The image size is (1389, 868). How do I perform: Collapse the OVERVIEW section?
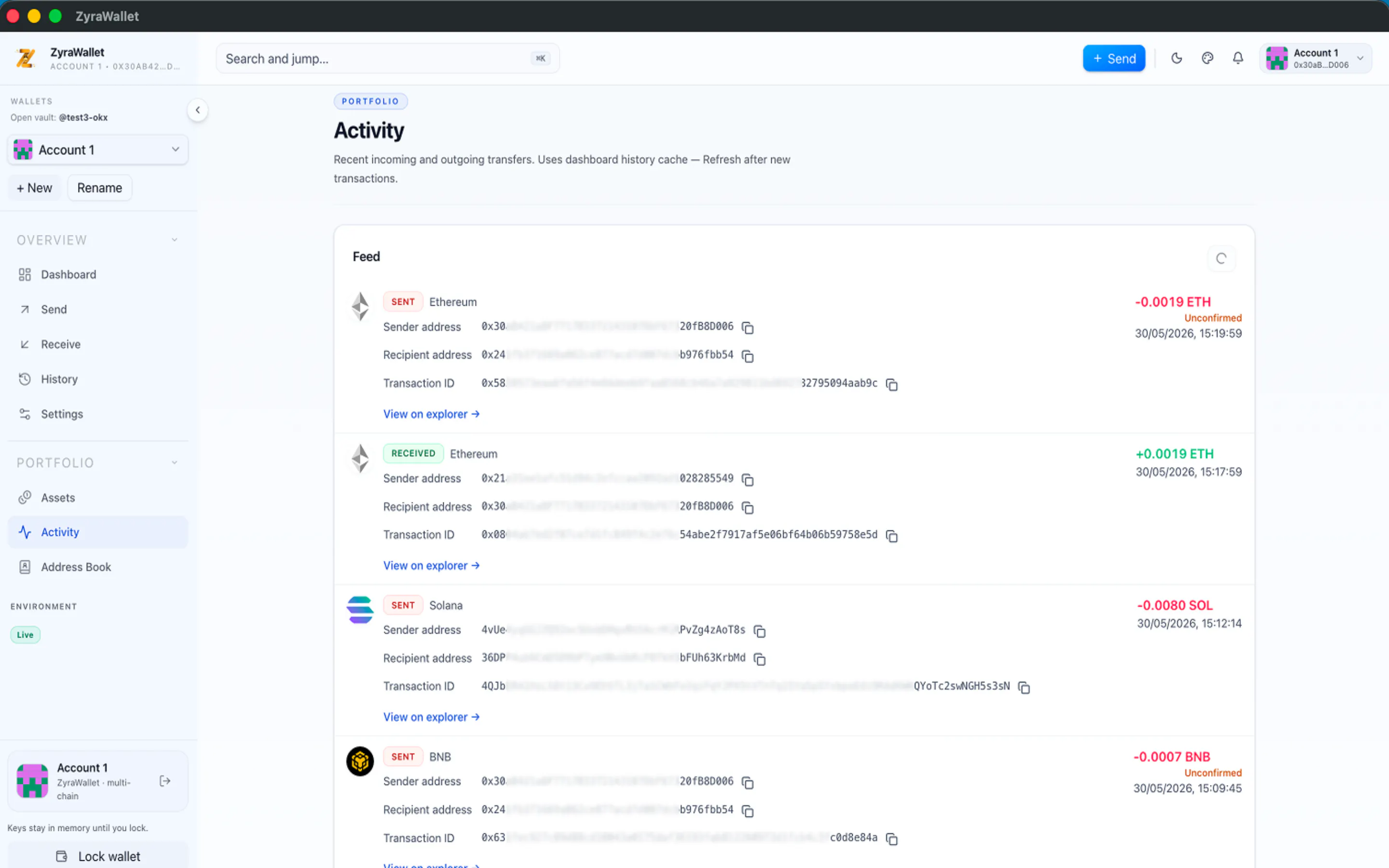point(97,240)
